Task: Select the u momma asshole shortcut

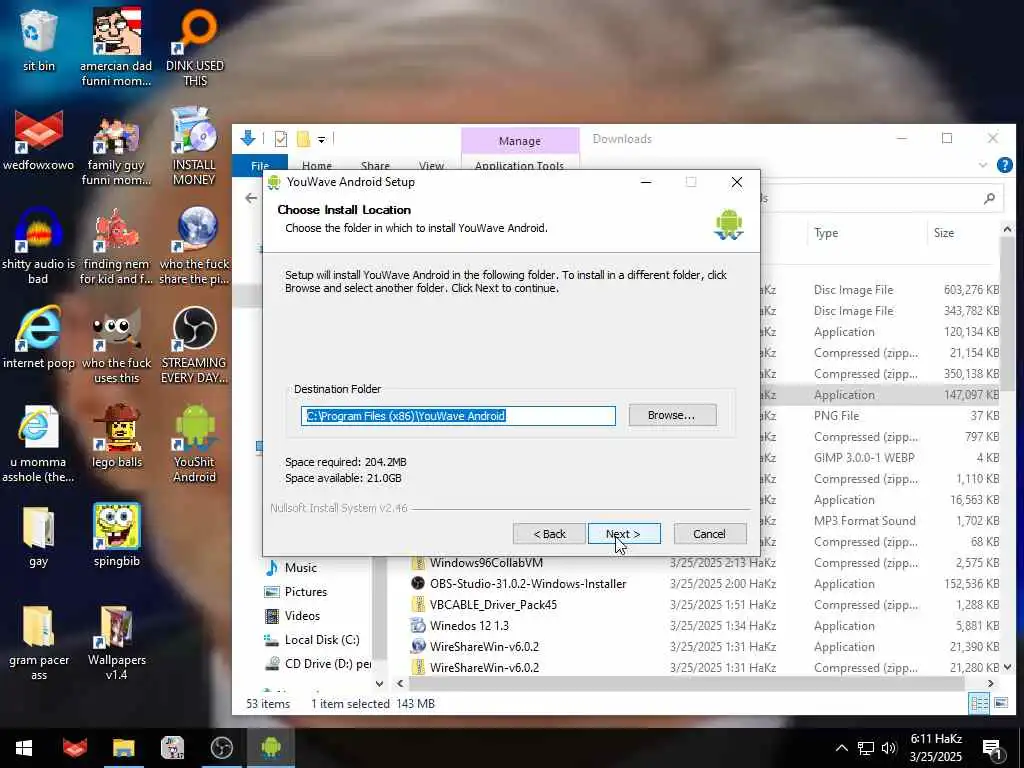Action: [x=38, y=444]
